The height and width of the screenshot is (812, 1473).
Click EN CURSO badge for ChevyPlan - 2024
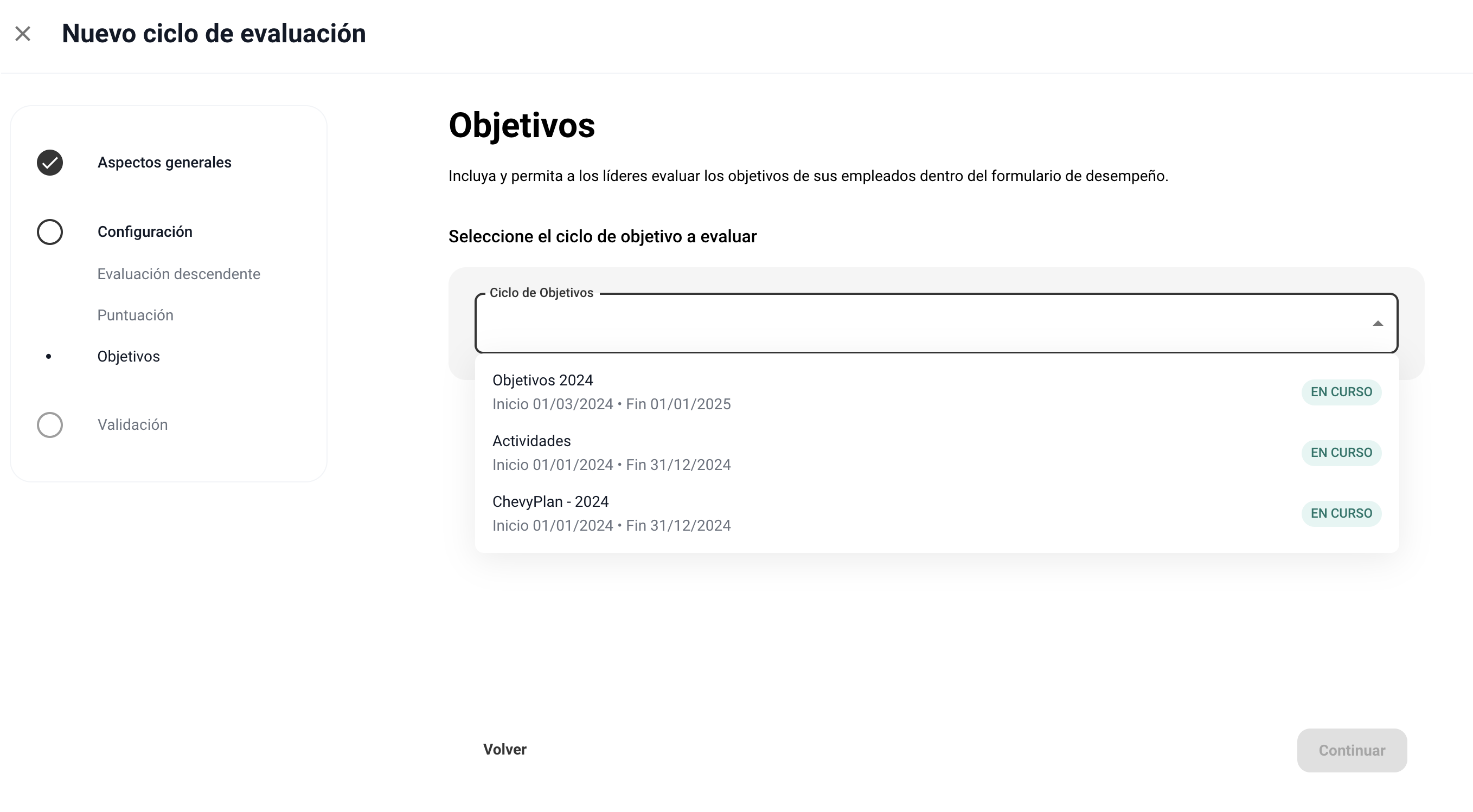click(x=1342, y=513)
